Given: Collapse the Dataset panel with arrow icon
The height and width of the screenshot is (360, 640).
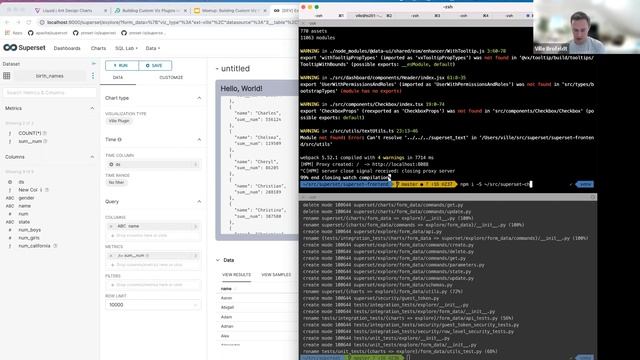Looking at the screenshot, I should (93, 64).
